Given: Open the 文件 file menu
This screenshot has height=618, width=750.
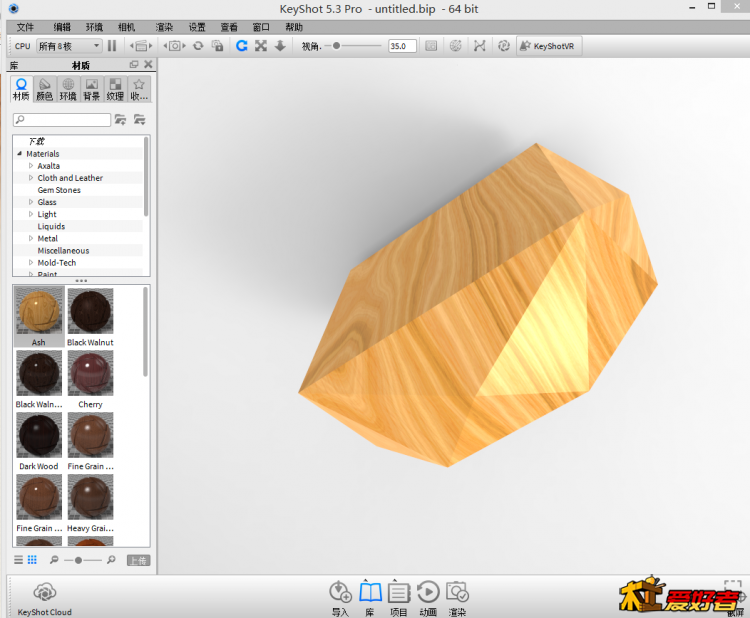Looking at the screenshot, I should click(x=25, y=27).
